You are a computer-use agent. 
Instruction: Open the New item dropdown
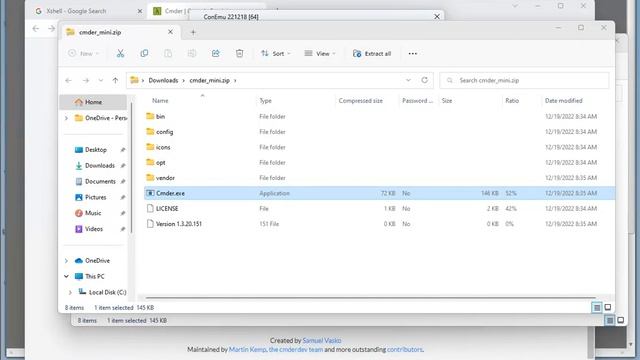83,53
